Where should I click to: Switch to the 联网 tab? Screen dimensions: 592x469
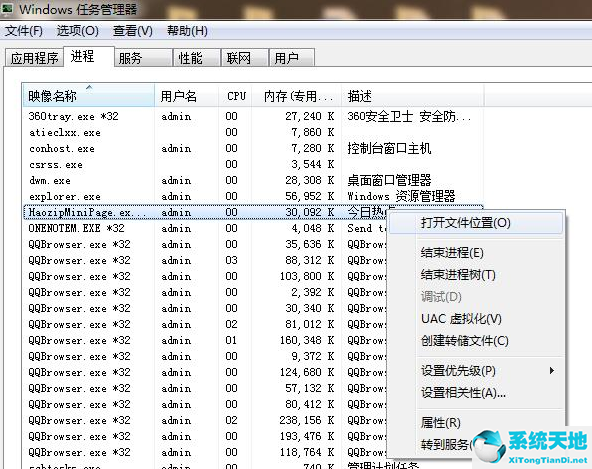(245, 58)
